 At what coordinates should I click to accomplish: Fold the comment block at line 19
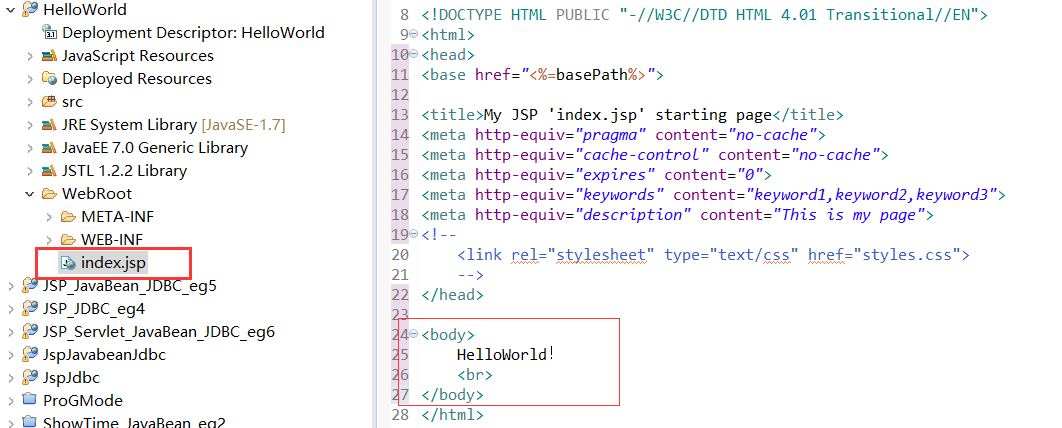[414, 234]
